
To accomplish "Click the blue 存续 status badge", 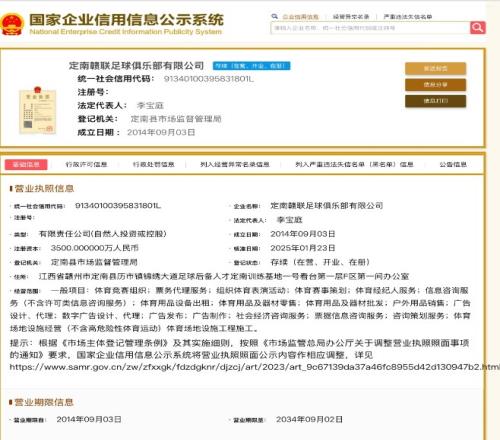I will 252,66.
